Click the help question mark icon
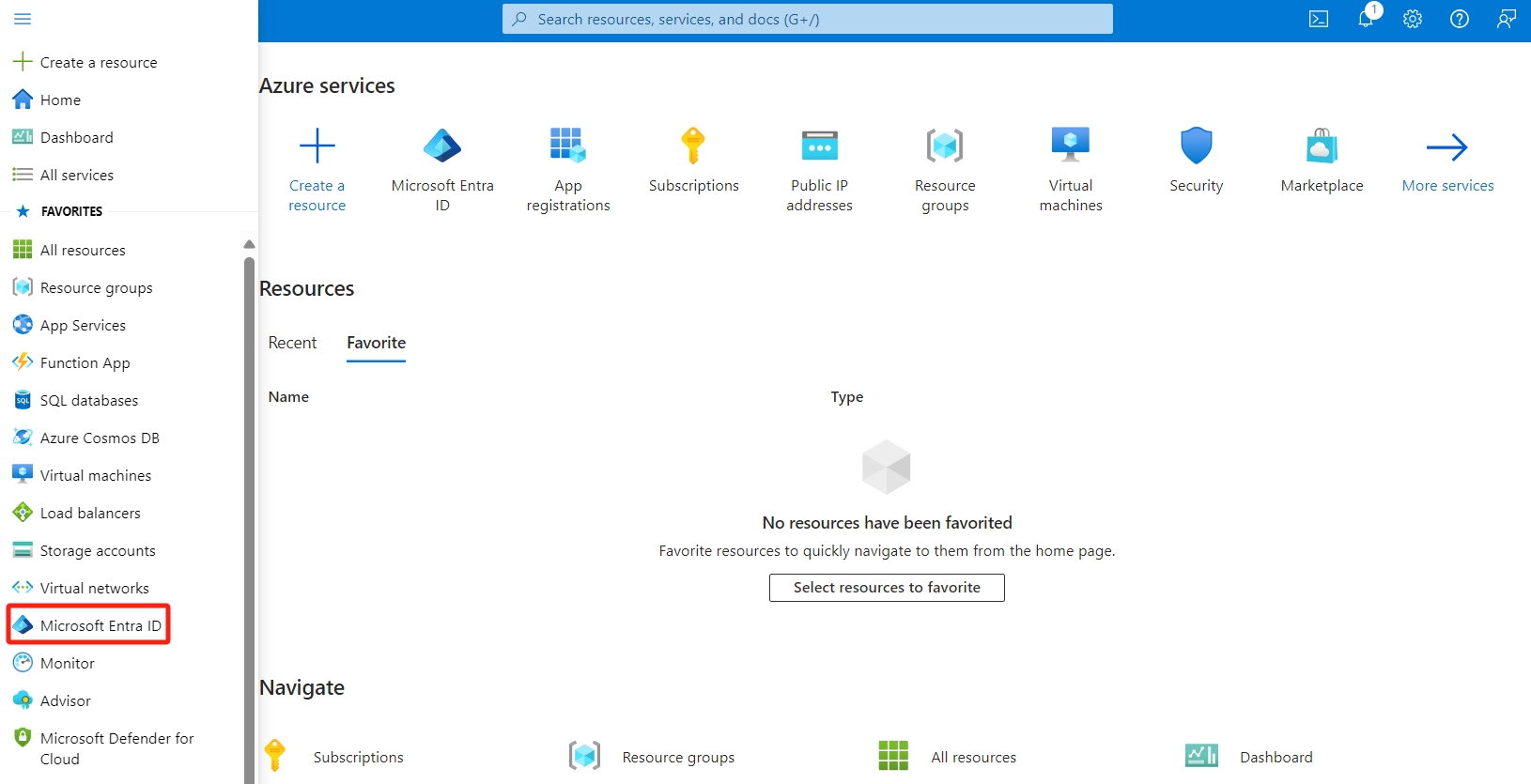 tap(1460, 19)
